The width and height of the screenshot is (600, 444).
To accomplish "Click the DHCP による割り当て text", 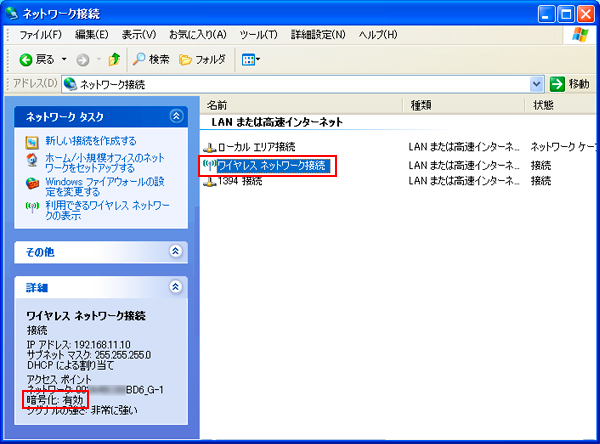I will pyautogui.click(x=70, y=366).
